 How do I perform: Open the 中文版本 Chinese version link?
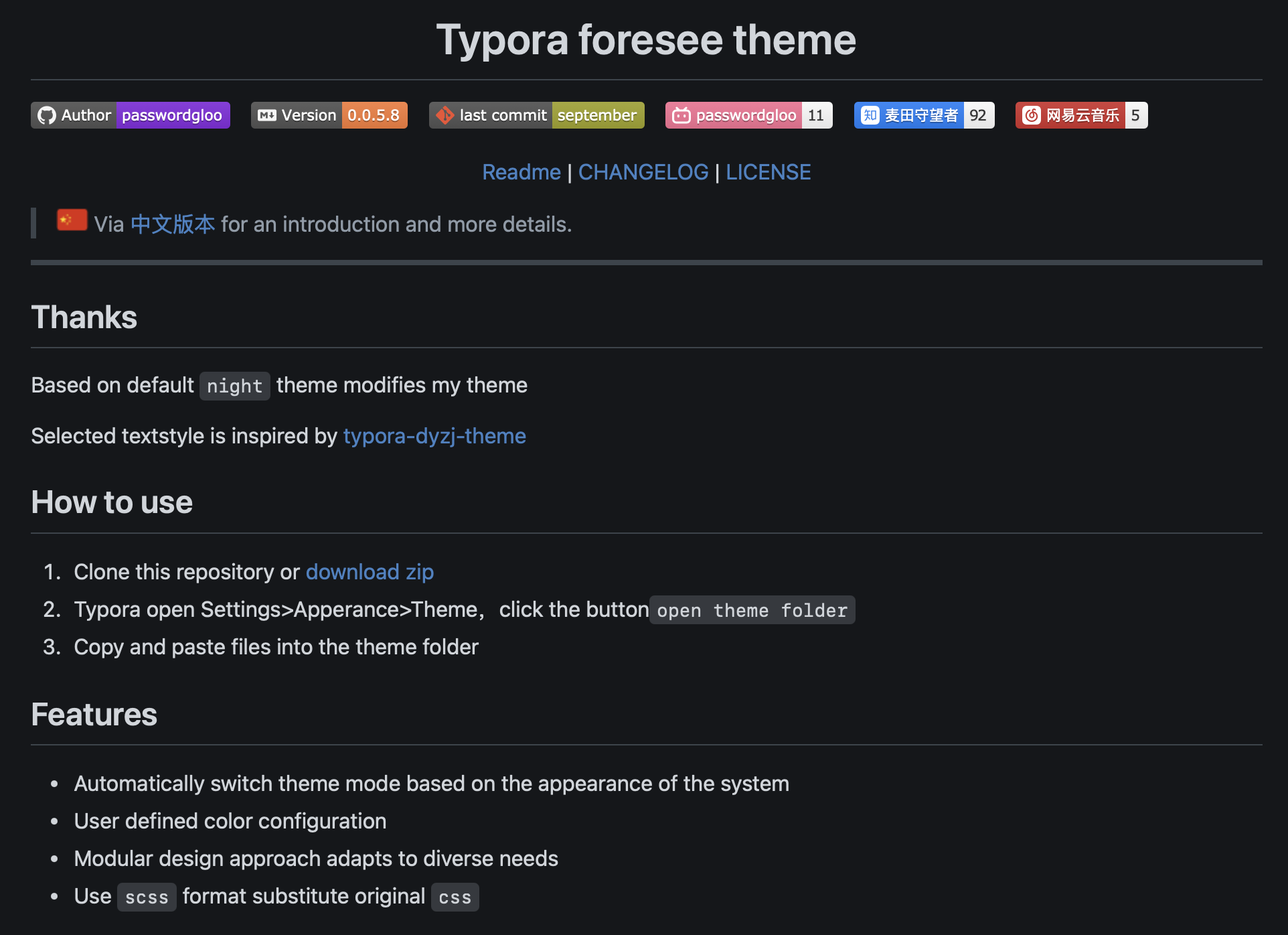point(173,224)
